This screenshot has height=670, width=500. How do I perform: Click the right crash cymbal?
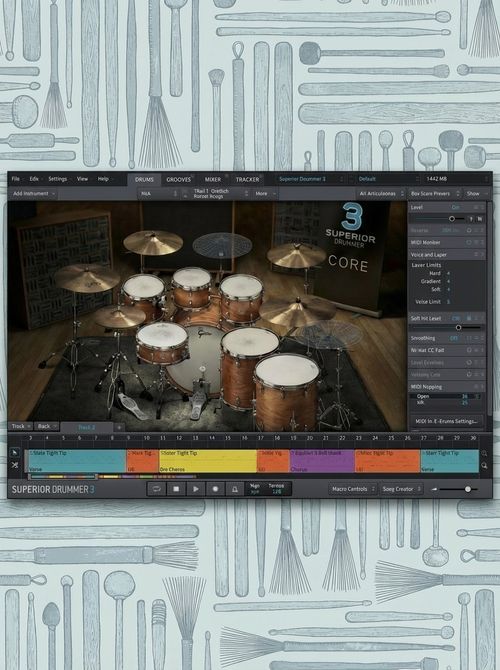(296, 256)
